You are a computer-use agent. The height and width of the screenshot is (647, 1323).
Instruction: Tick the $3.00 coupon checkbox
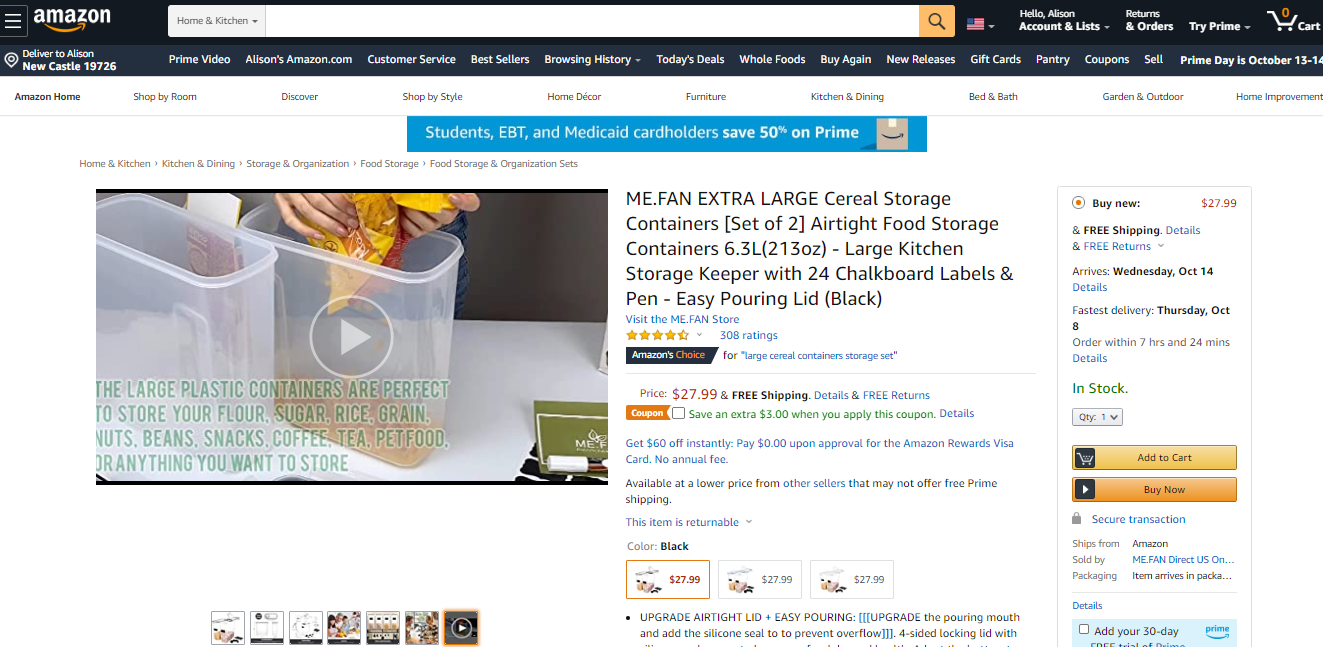679,413
